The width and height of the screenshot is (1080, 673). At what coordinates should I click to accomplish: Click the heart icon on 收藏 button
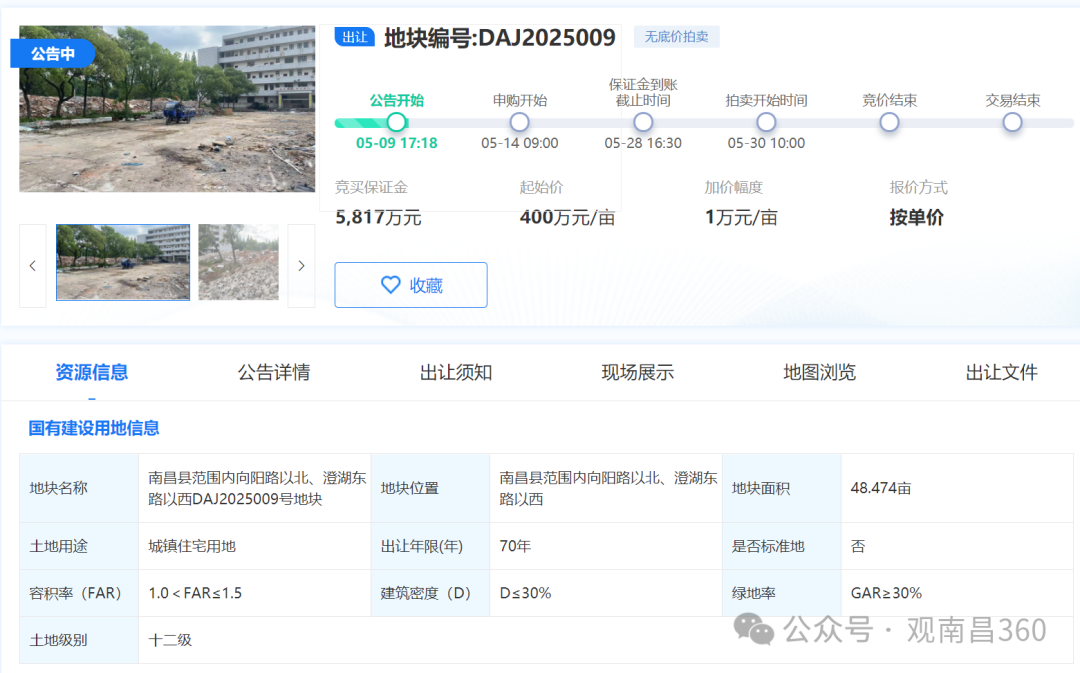tap(391, 284)
